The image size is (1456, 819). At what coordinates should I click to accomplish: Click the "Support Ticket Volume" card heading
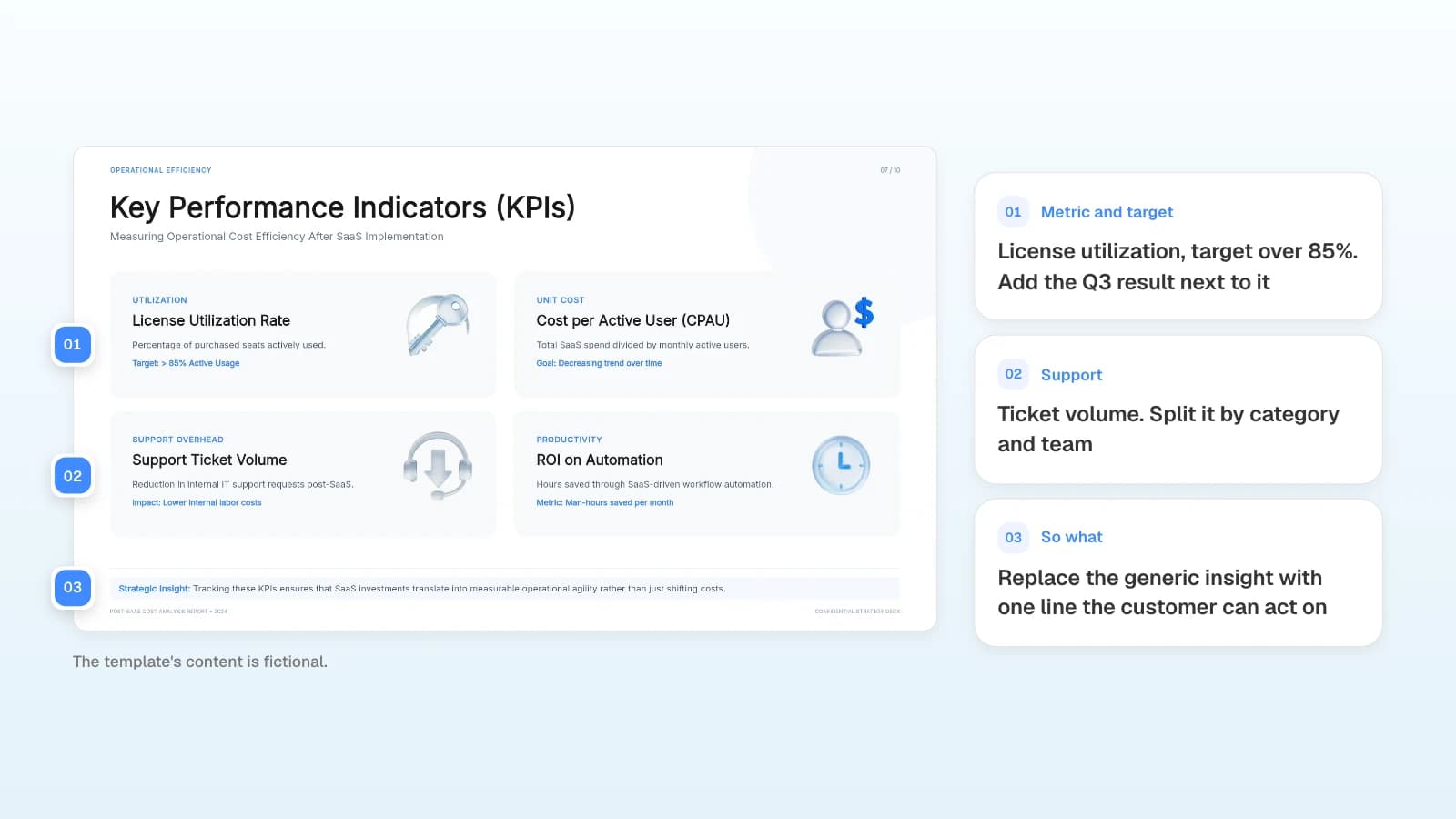(x=209, y=460)
